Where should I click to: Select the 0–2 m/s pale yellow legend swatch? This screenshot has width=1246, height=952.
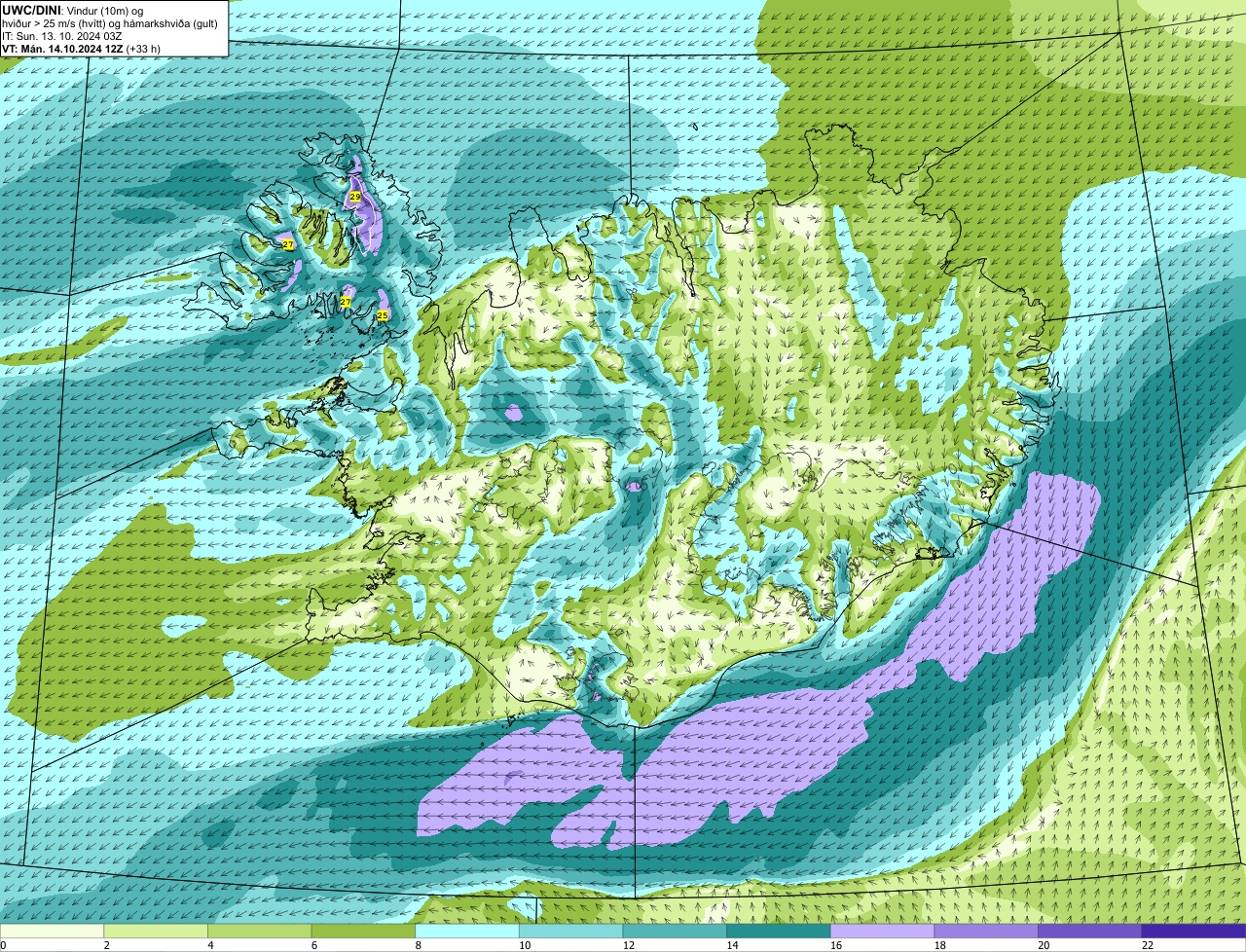point(52,931)
